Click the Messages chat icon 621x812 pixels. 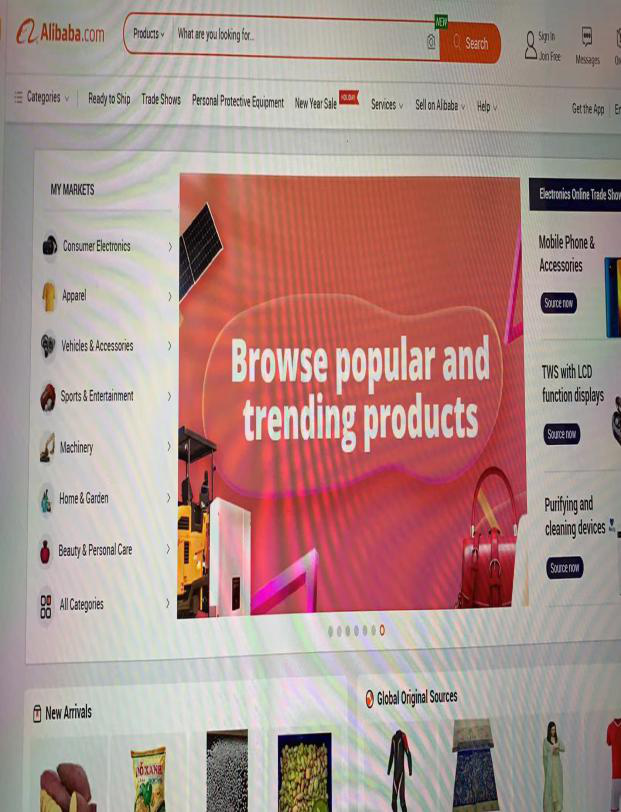coord(587,36)
